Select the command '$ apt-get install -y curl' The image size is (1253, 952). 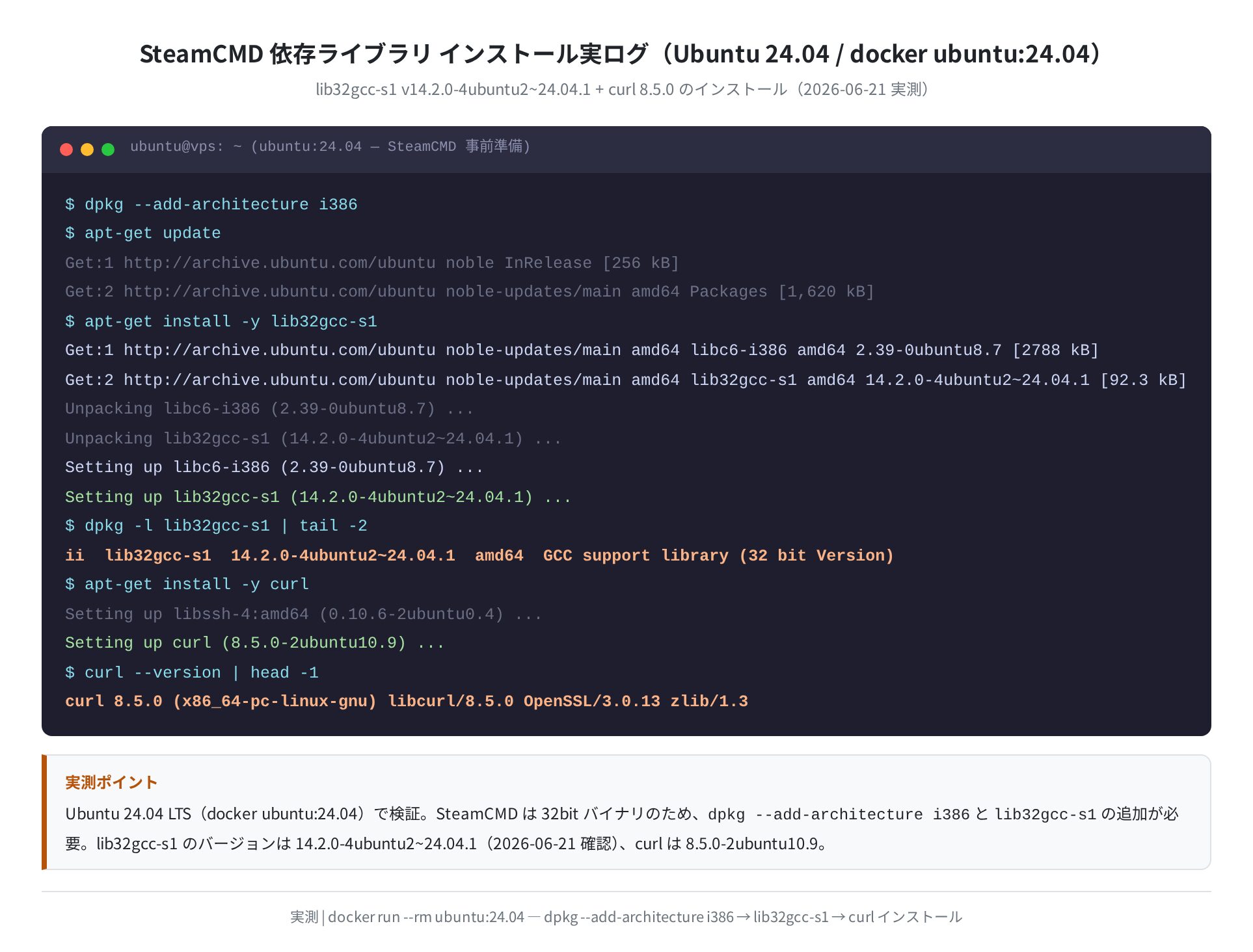coord(187,585)
